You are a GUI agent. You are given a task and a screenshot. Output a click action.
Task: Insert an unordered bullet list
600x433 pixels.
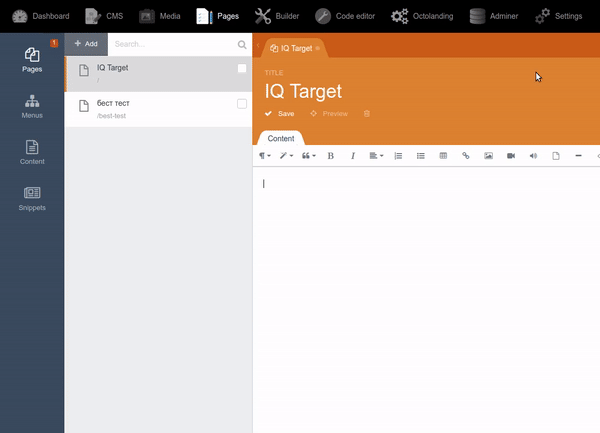click(x=421, y=156)
